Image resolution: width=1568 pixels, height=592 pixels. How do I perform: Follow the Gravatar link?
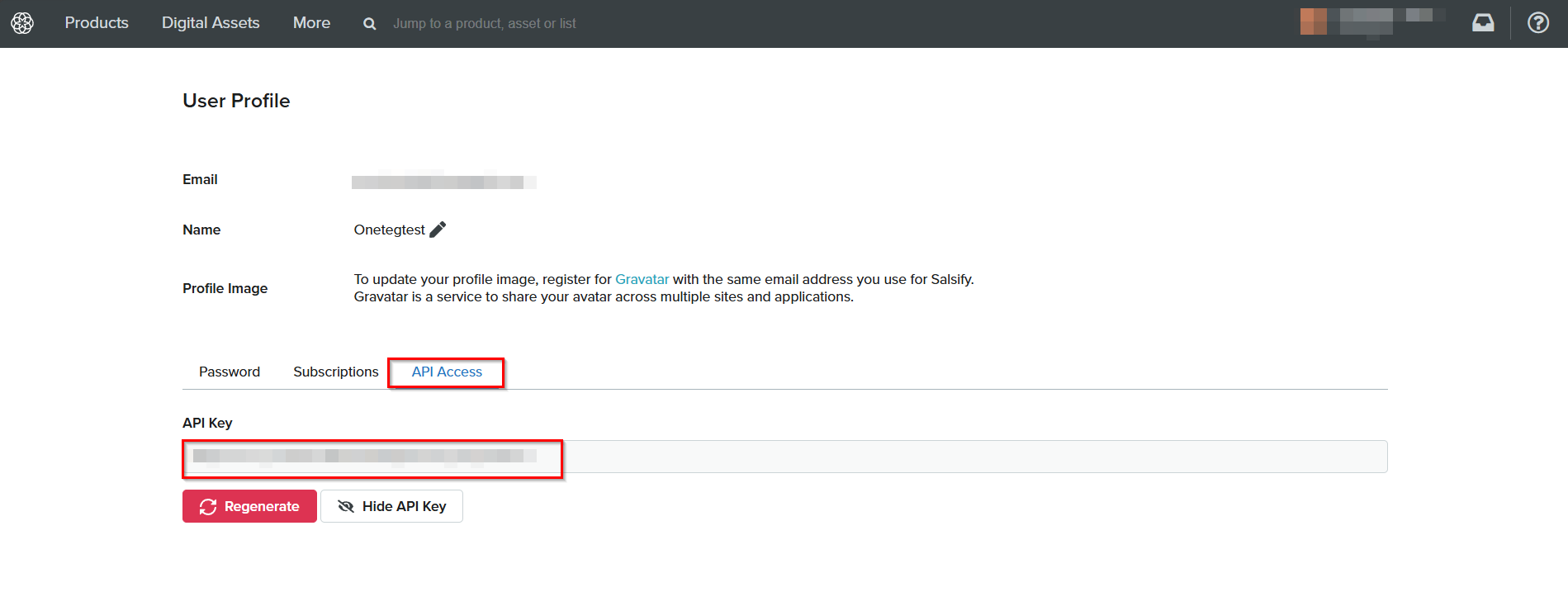point(642,279)
